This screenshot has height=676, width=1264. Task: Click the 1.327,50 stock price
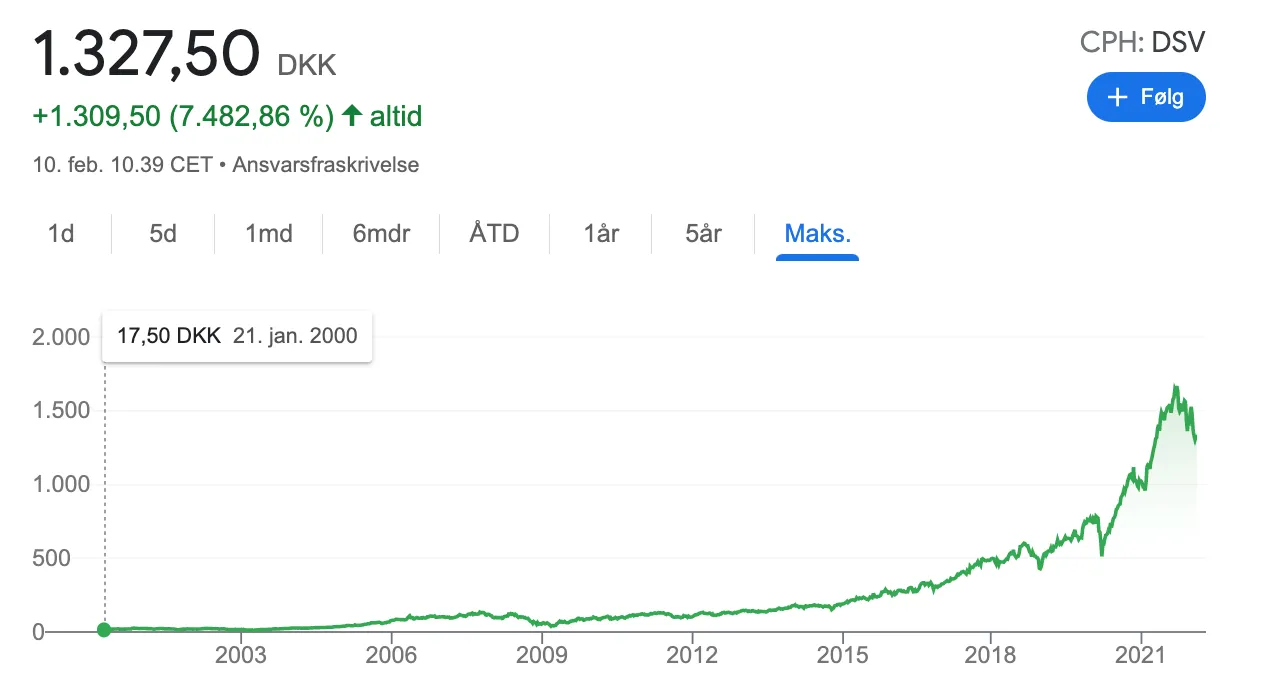click(x=147, y=55)
